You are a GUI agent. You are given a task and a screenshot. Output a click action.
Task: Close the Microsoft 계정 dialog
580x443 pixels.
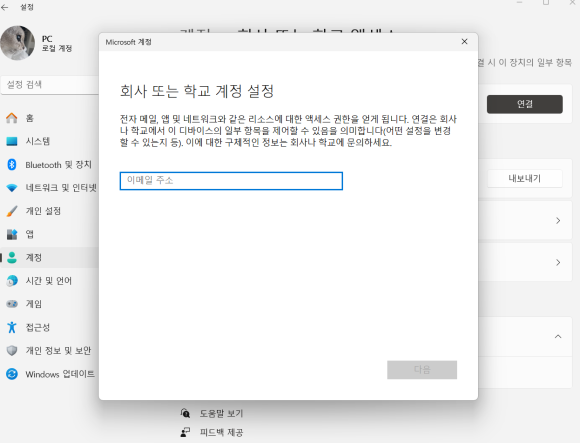465,42
